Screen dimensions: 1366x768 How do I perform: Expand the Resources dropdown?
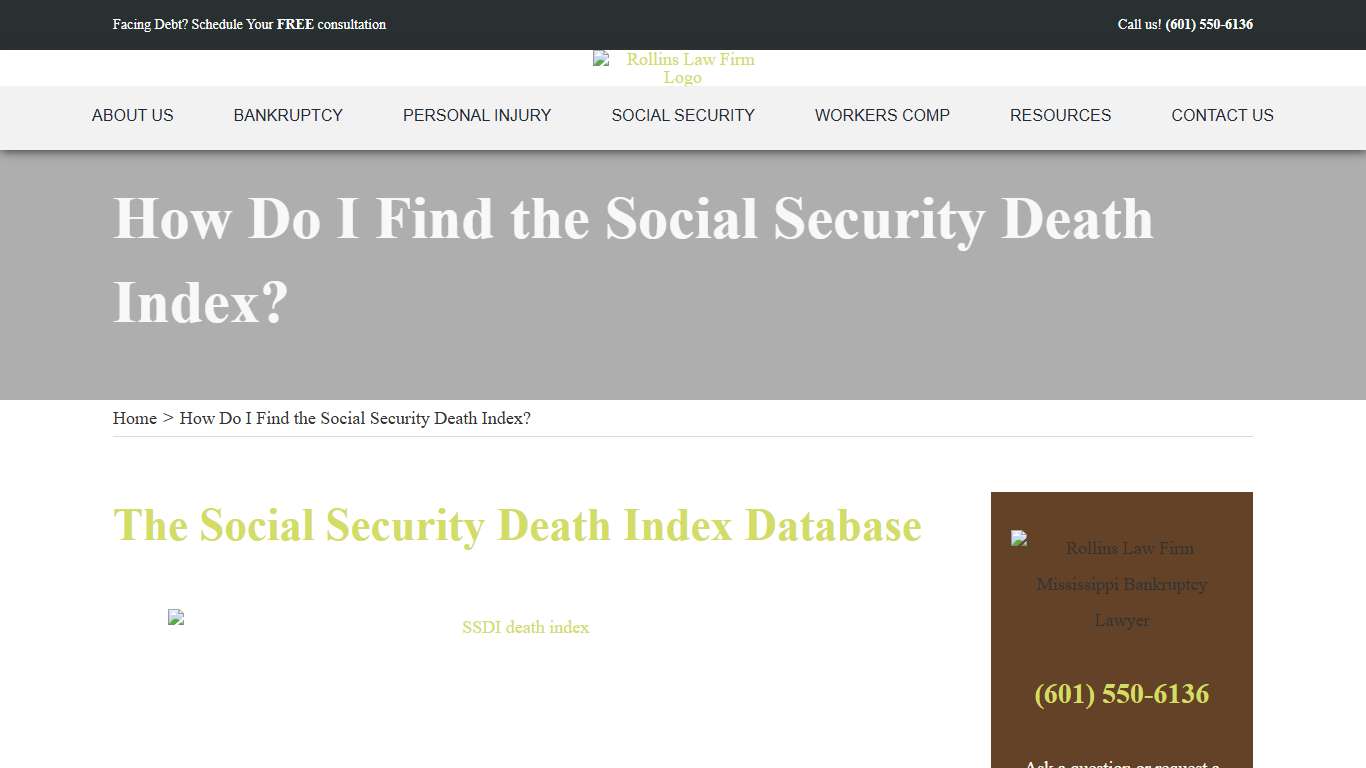coord(1060,115)
